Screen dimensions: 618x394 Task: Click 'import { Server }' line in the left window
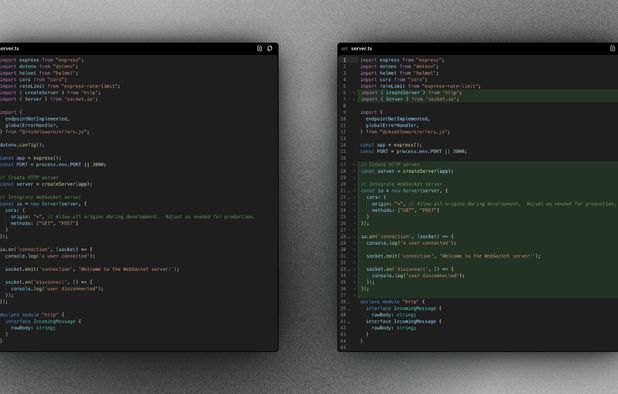[x=49, y=99]
